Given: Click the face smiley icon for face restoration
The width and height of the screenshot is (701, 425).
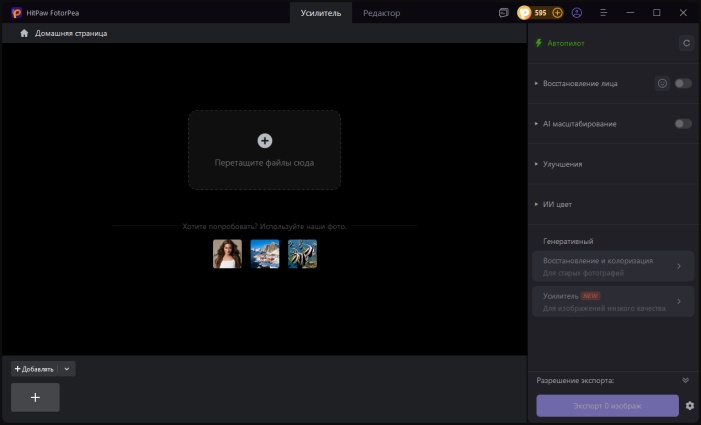Looking at the screenshot, I should click(662, 83).
